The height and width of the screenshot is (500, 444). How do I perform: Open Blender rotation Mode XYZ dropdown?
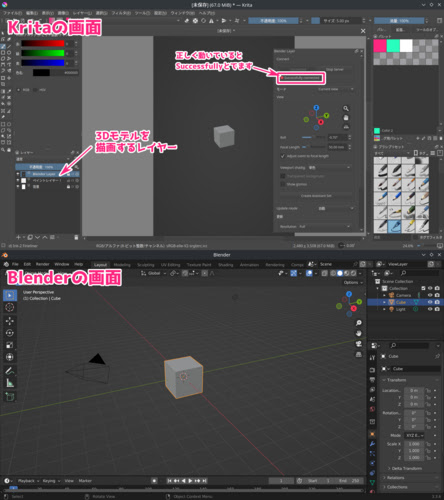click(414, 436)
